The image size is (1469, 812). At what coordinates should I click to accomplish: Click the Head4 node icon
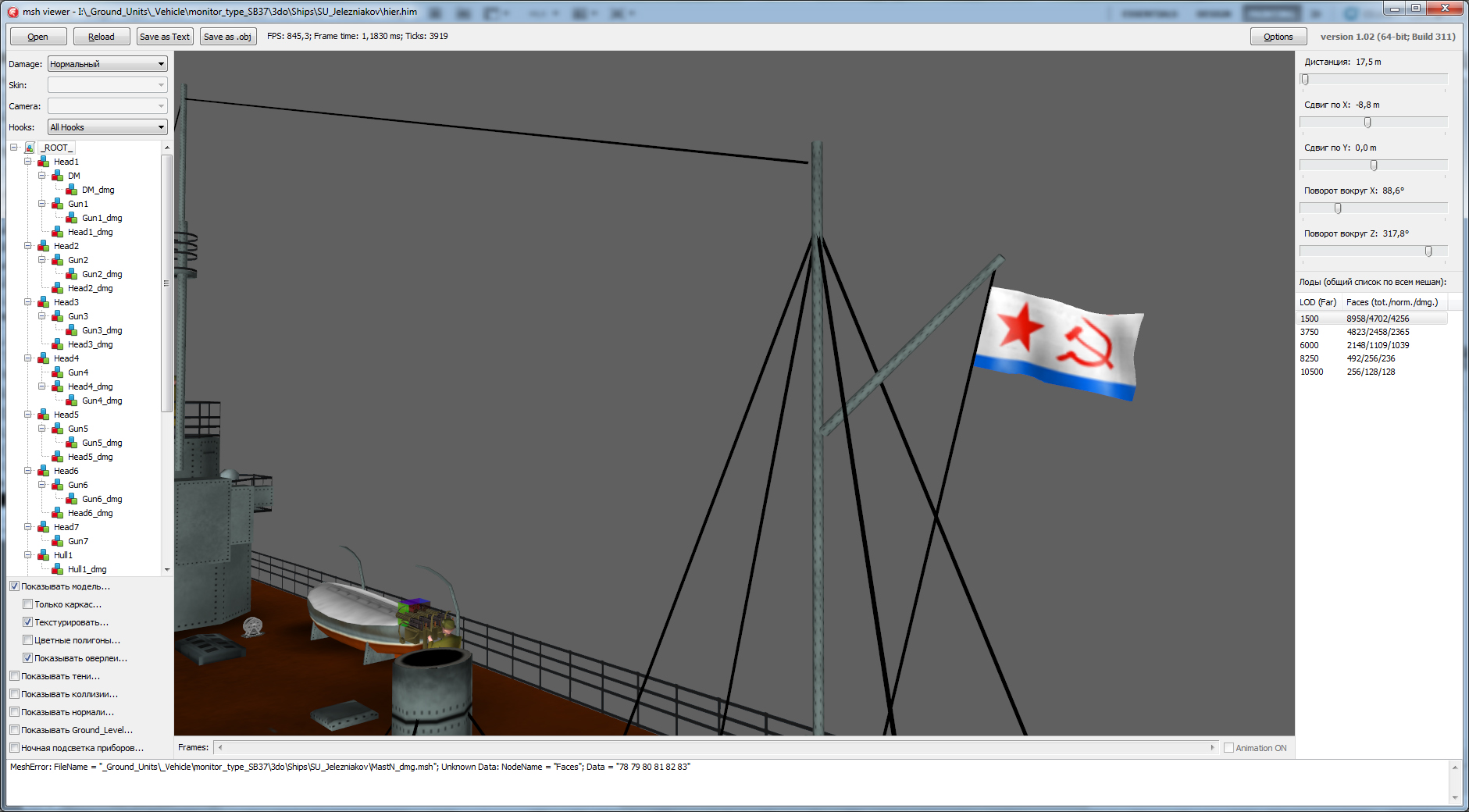(44, 358)
